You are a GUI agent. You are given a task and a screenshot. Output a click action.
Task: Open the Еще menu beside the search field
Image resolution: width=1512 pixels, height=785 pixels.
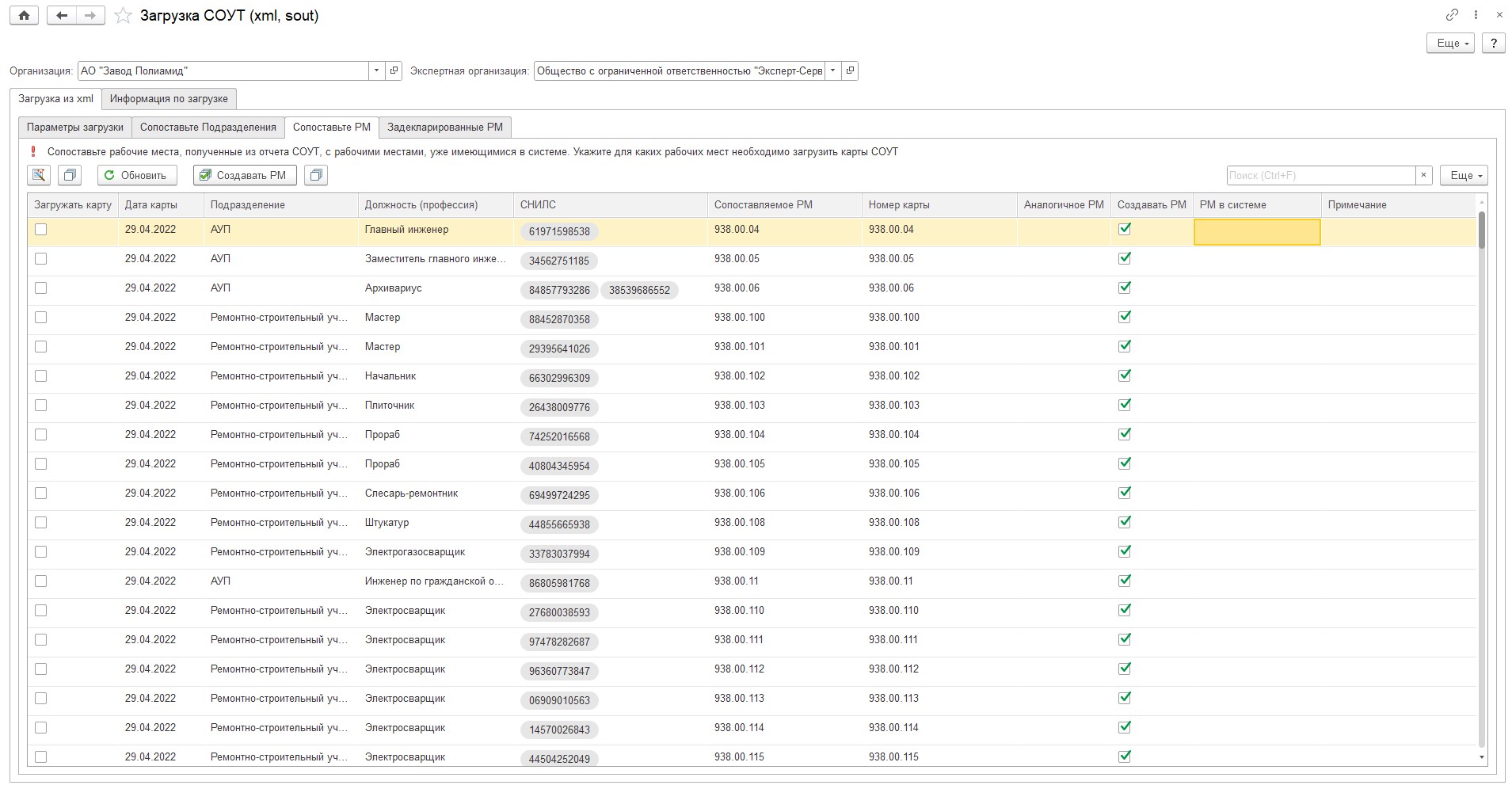1463,175
